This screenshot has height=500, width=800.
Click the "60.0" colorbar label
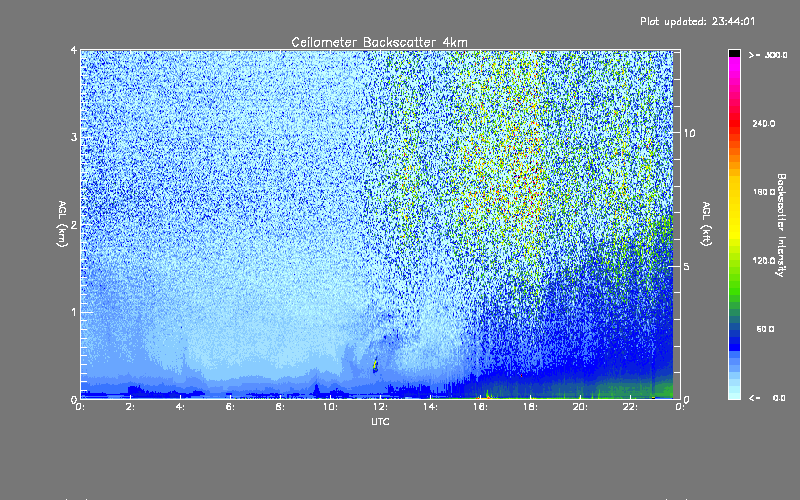pos(765,329)
